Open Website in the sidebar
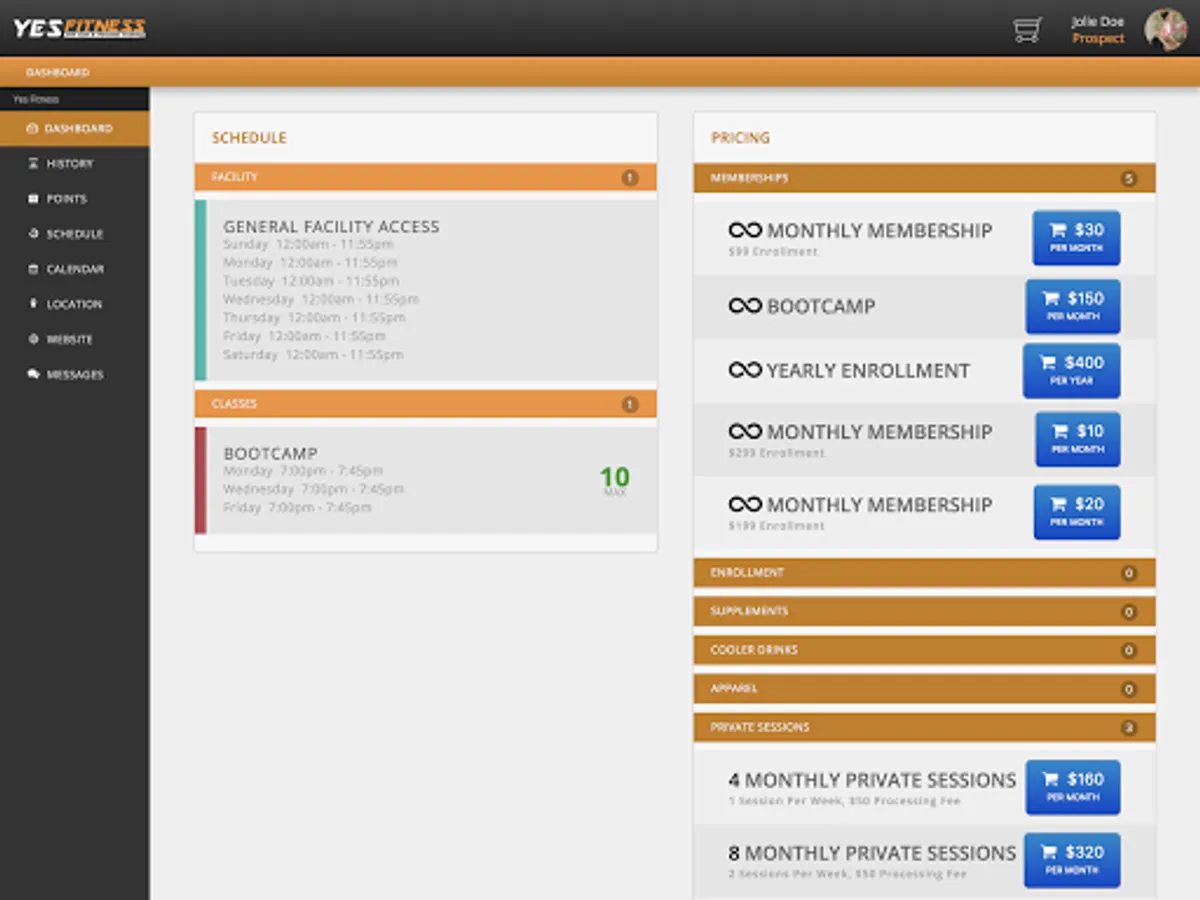 (x=75, y=339)
